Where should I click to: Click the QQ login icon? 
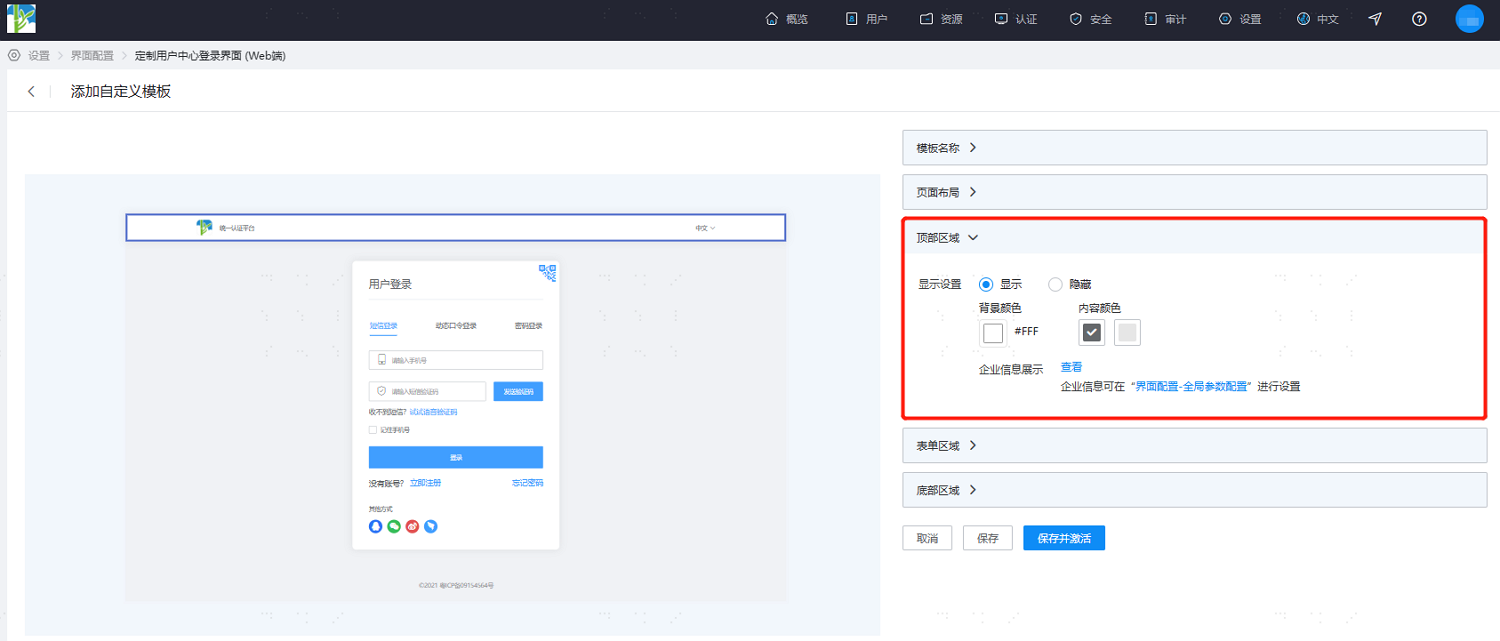pos(376,526)
